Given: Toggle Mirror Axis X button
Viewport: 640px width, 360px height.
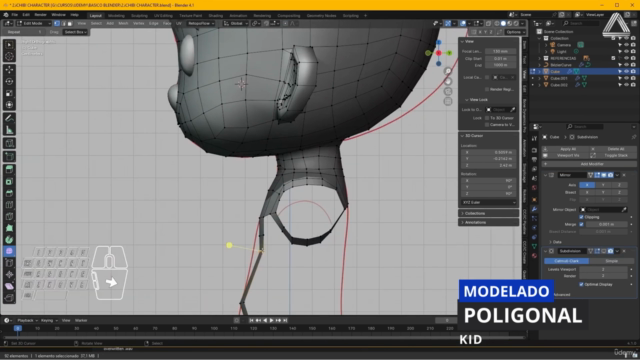Looking at the screenshot, I should 587,185.
